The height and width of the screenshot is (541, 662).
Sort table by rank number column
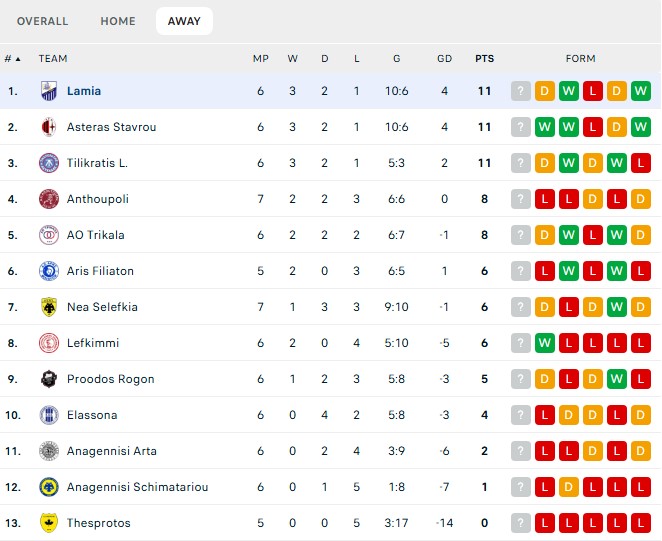click(13, 59)
